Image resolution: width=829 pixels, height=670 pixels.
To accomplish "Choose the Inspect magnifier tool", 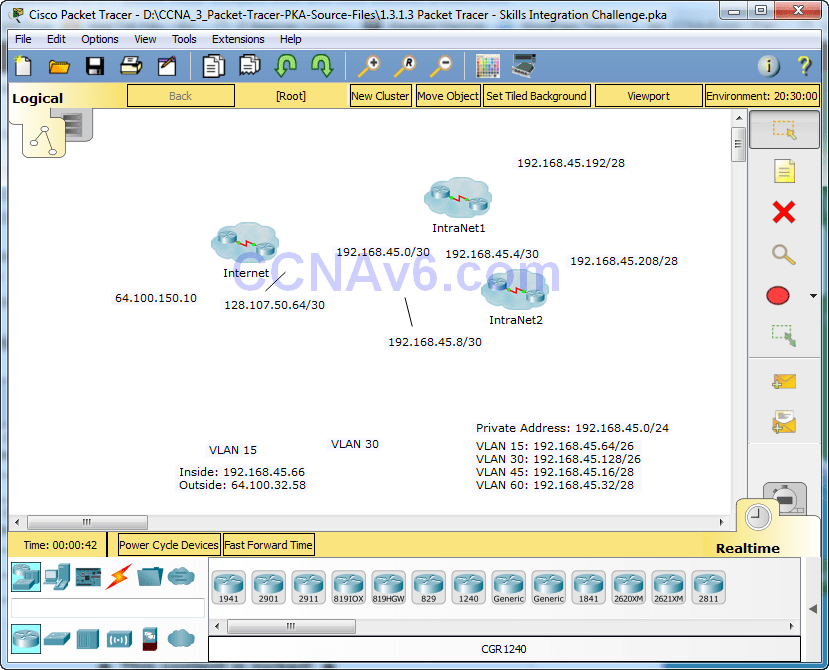I will coord(784,254).
